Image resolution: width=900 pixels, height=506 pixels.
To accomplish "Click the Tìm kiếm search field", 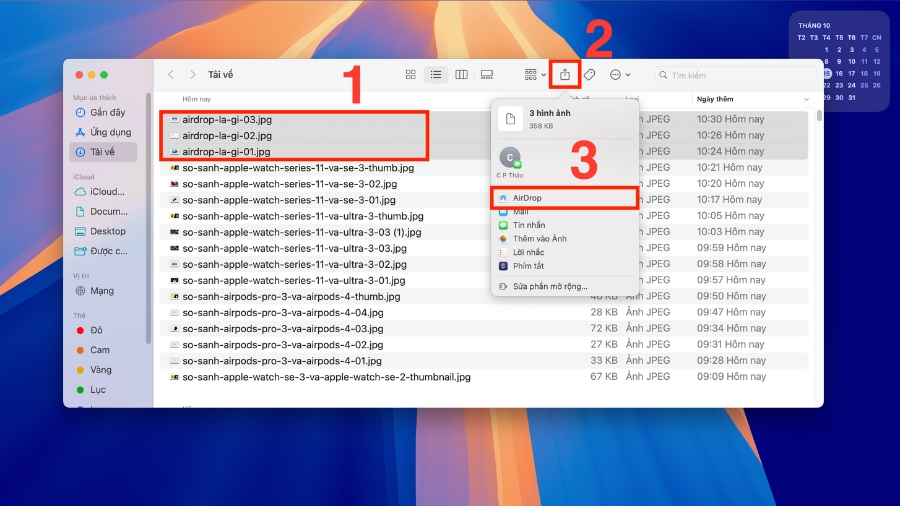I will (x=735, y=75).
